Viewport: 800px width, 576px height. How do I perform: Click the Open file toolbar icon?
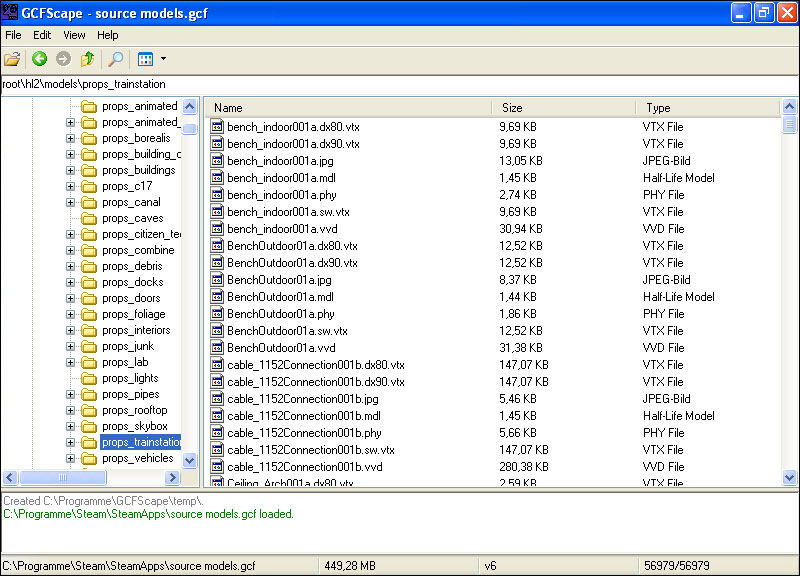(x=12, y=59)
